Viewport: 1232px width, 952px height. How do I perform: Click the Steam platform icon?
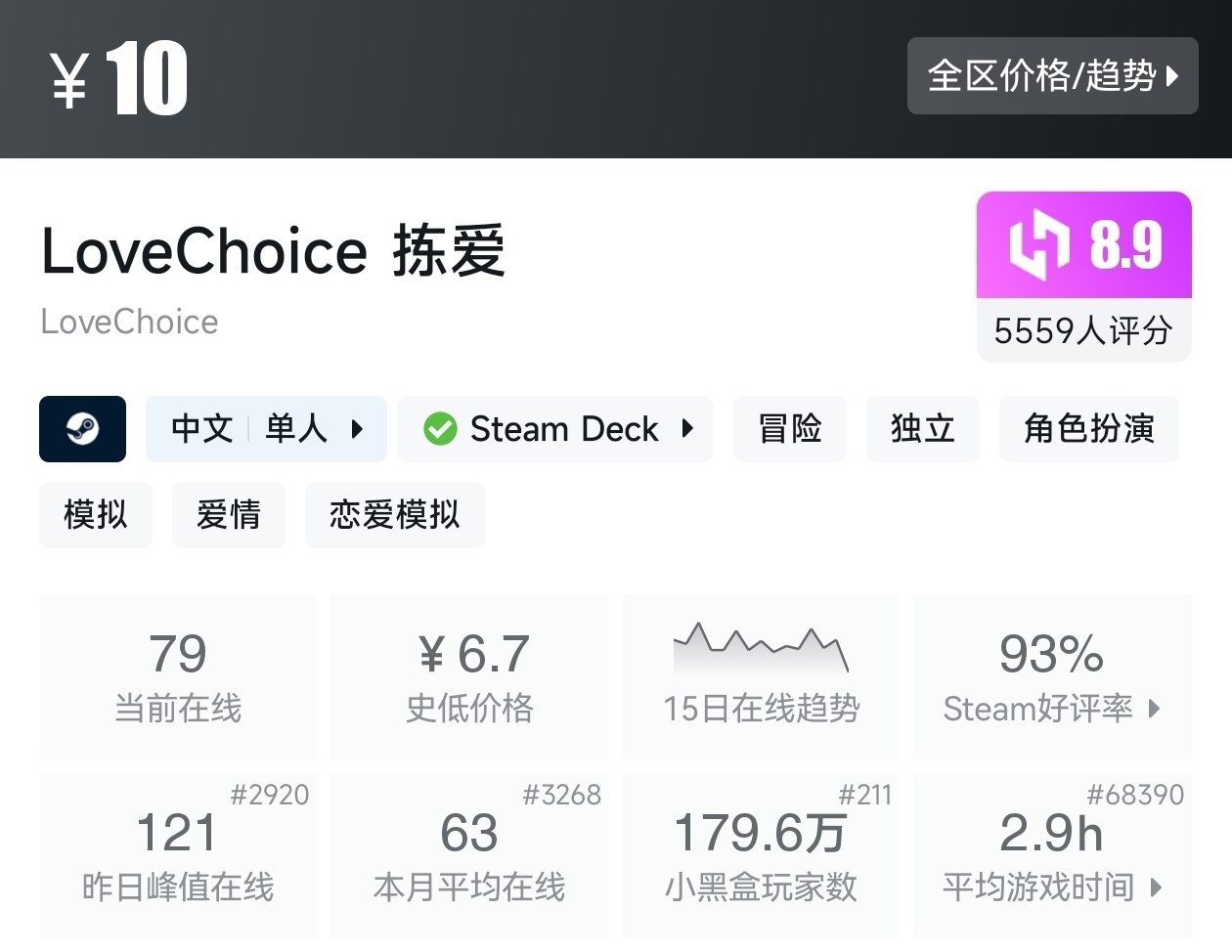coord(82,429)
